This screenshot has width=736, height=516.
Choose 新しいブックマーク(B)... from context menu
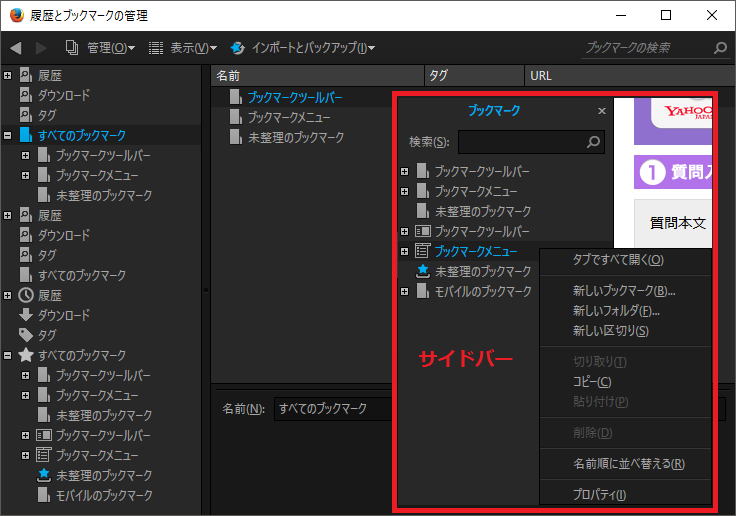(625, 291)
